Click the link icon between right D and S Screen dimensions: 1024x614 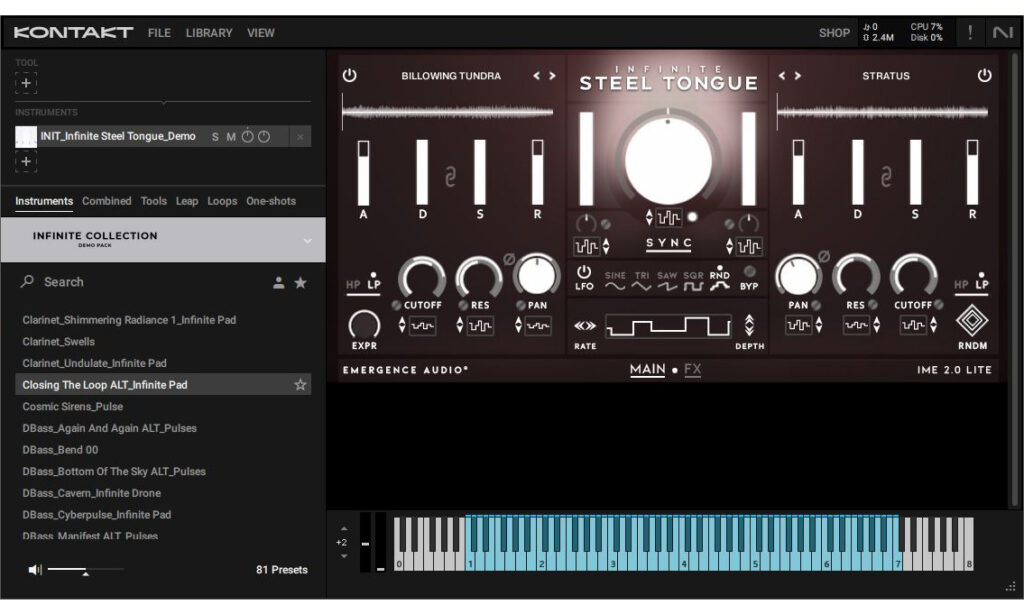(x=886, y=177)
